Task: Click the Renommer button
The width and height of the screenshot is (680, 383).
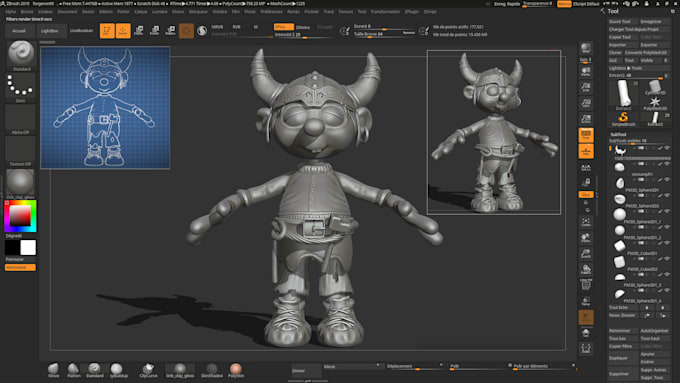Action: [x=623, y=331]
